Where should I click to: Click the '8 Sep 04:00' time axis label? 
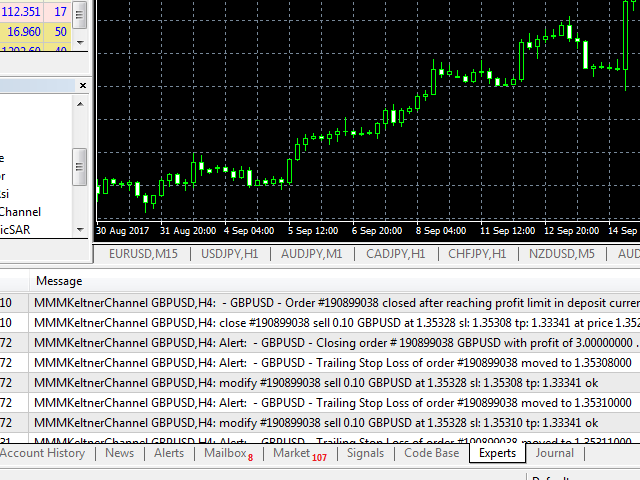coord(441,231)
